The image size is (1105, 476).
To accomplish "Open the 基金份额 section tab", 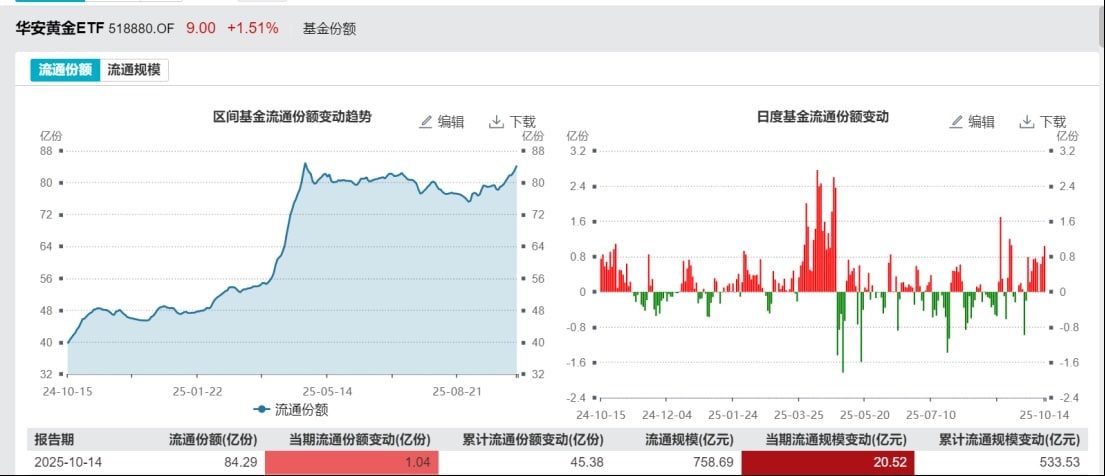I will coord(329,28).
